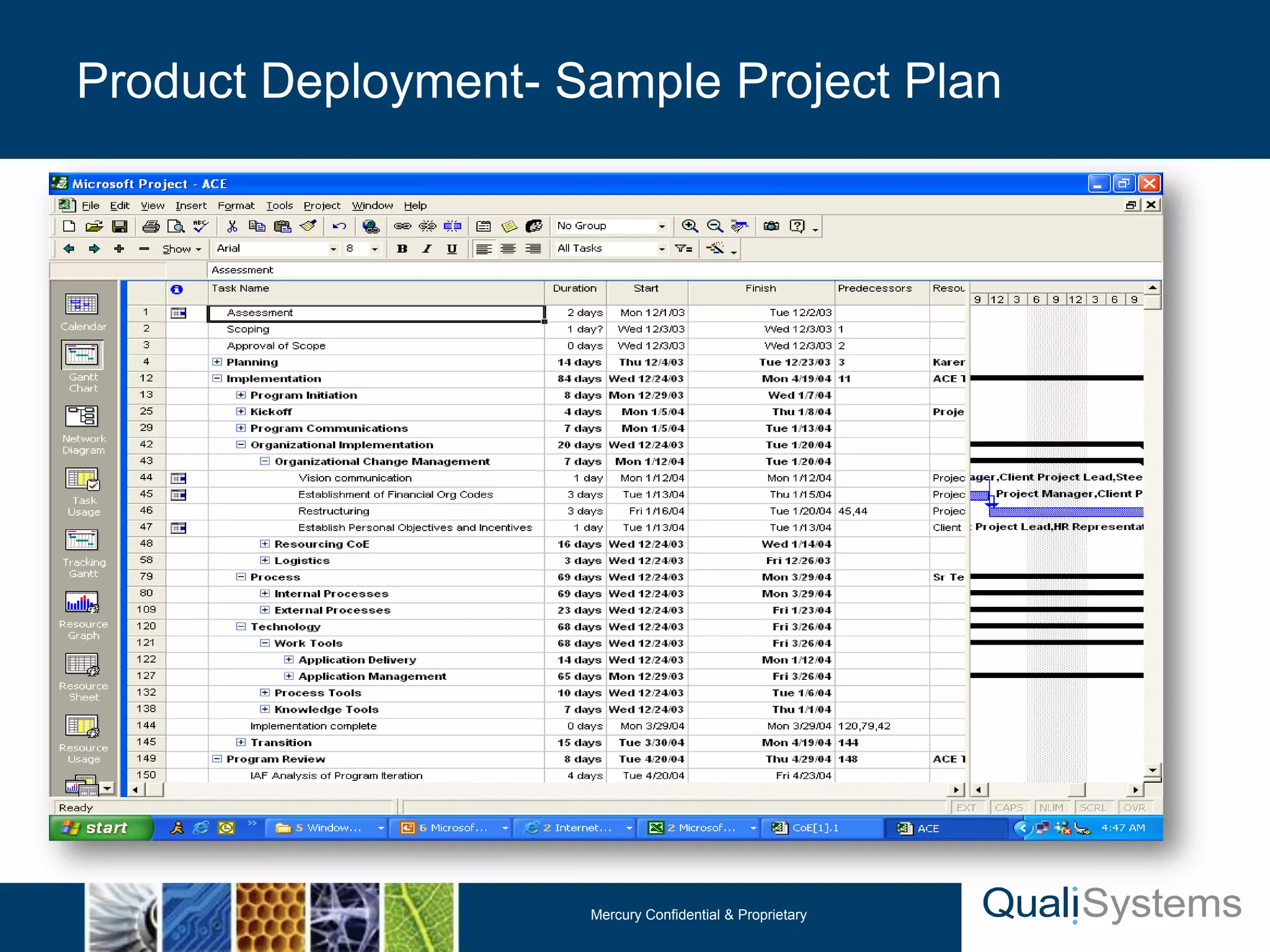Click the Print icon
The image size is (1270, 952).
tap(151, 226)
